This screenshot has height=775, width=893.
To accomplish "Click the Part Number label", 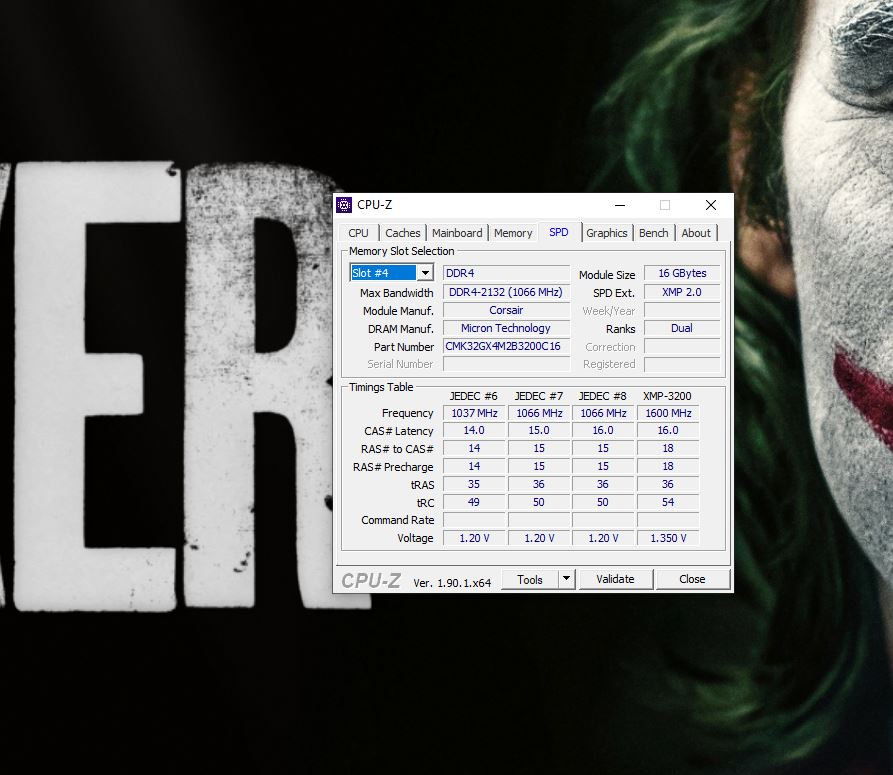I will pyautogui.click(x=404, y=347).
